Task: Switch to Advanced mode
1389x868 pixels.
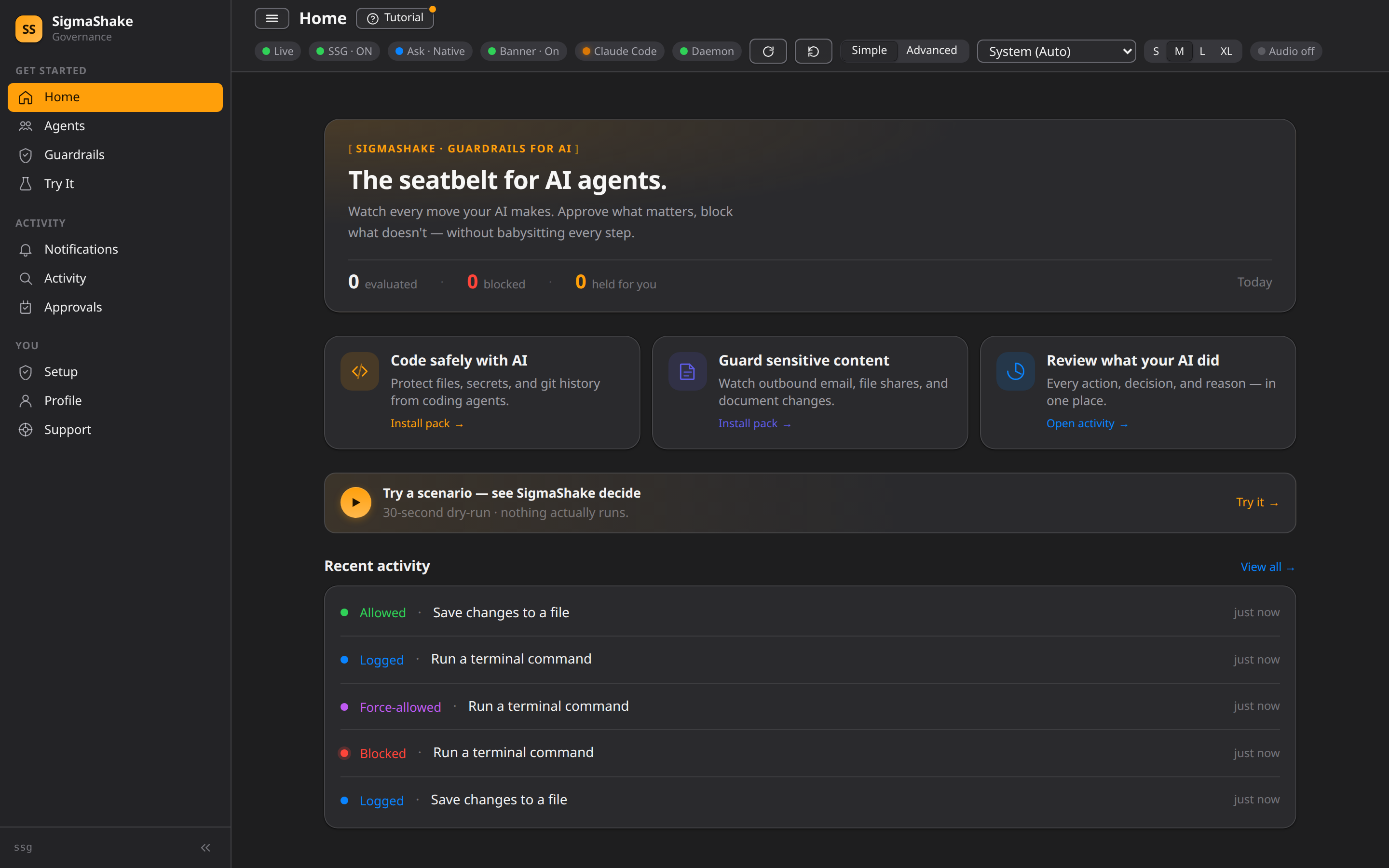Action: [x=931, y=51]
